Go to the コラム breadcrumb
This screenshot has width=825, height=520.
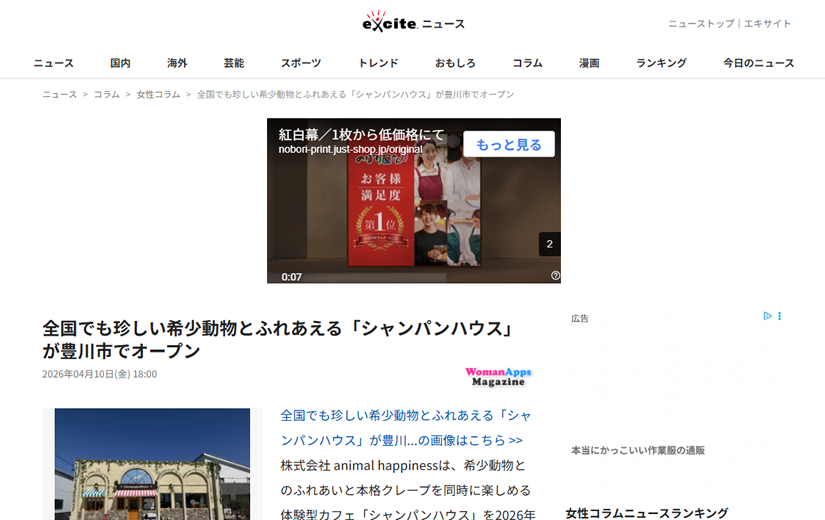(106, 94)
